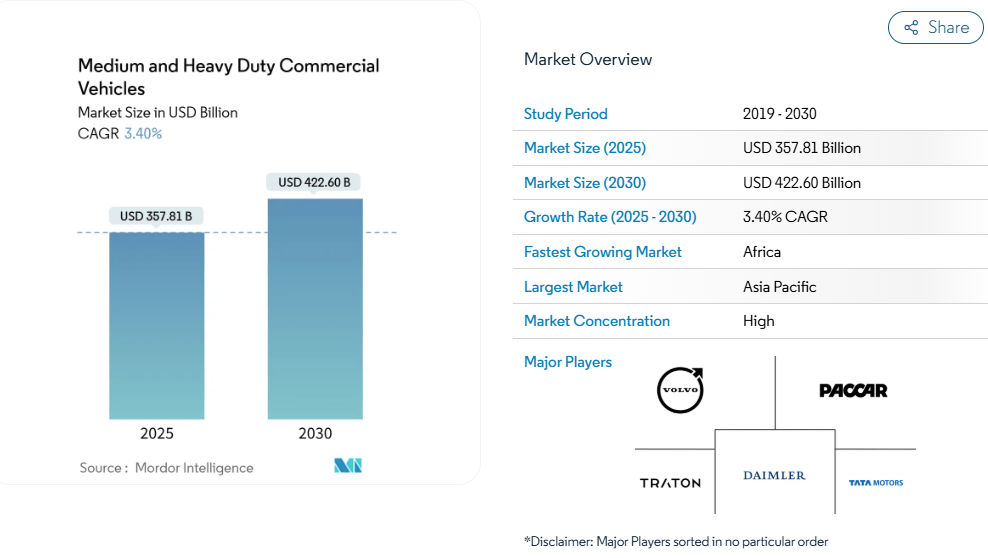Click the Traton logo
The image size is (988, 558).
pyautogui.click(x=670, y=483)
